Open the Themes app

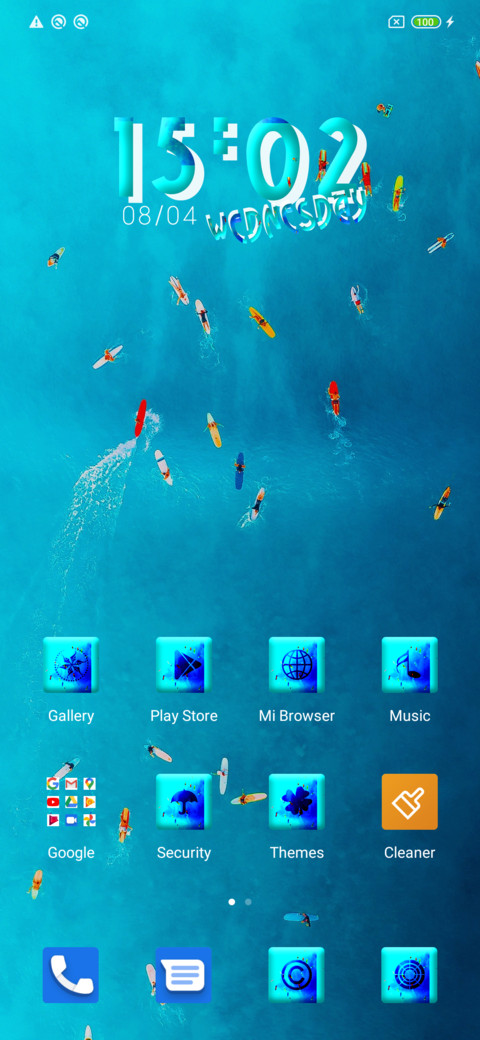click(x=296, y=801)
